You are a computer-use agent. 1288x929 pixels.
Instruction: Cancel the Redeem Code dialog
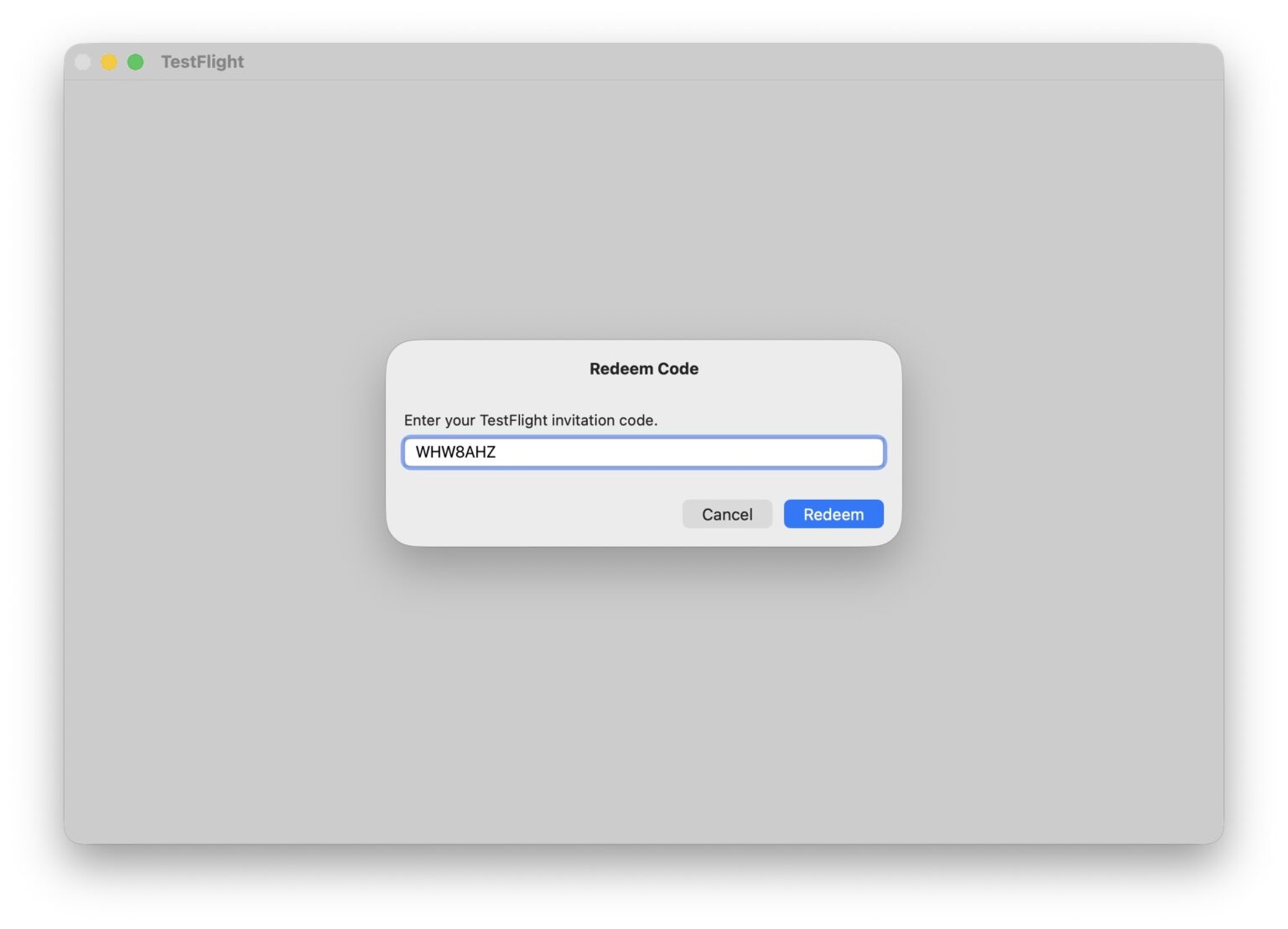click(726, 514)
